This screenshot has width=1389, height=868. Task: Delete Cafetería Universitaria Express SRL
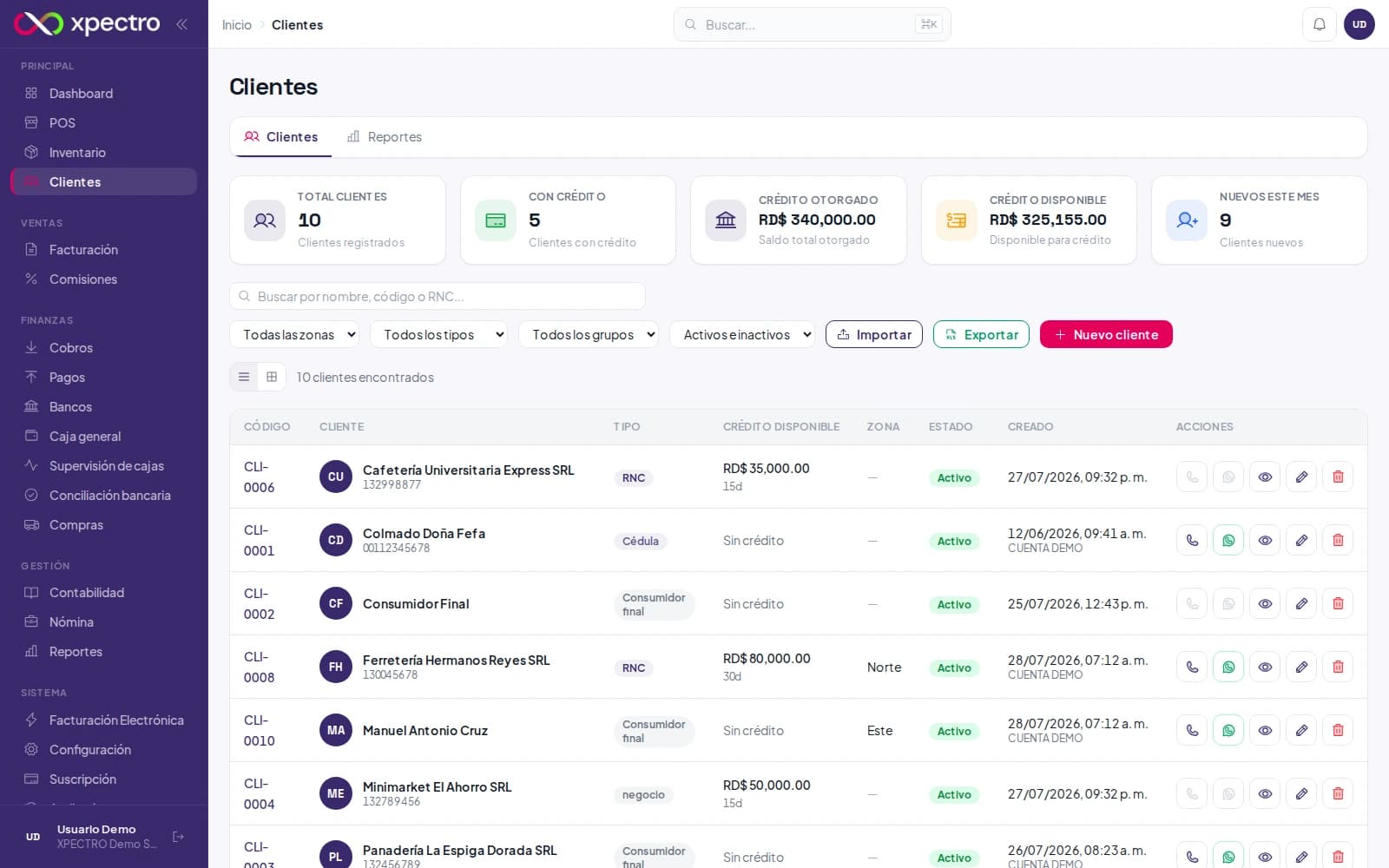coord(1338,477)
